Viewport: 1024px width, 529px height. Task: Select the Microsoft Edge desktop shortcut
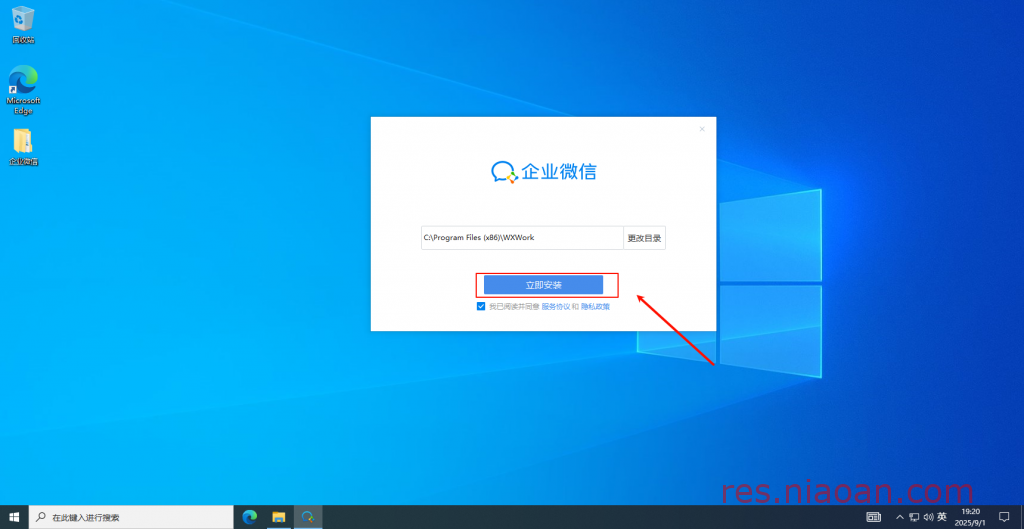point(23,89)
